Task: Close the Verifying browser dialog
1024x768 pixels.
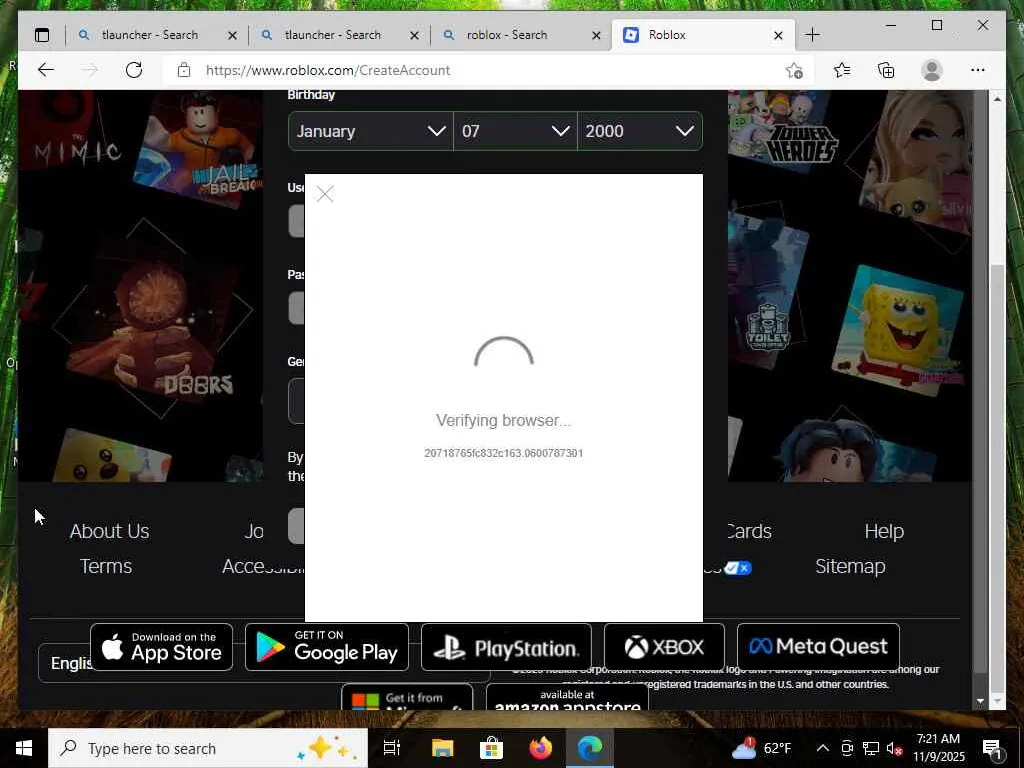Action: [x=325, y=194]
